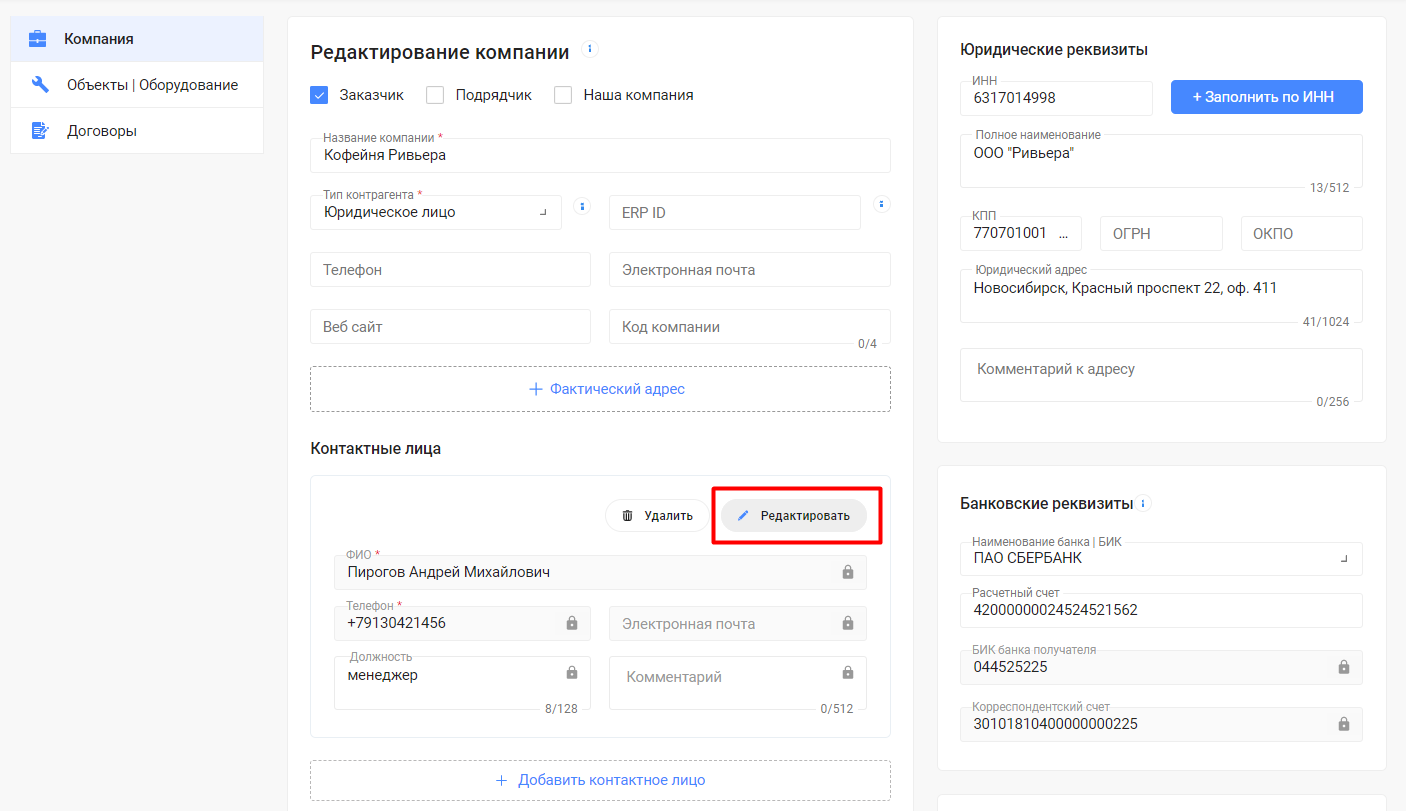Viewport: 1406px width, 811px height.
Task: Check the Наша компания checkbox
Action: point(563,95)
